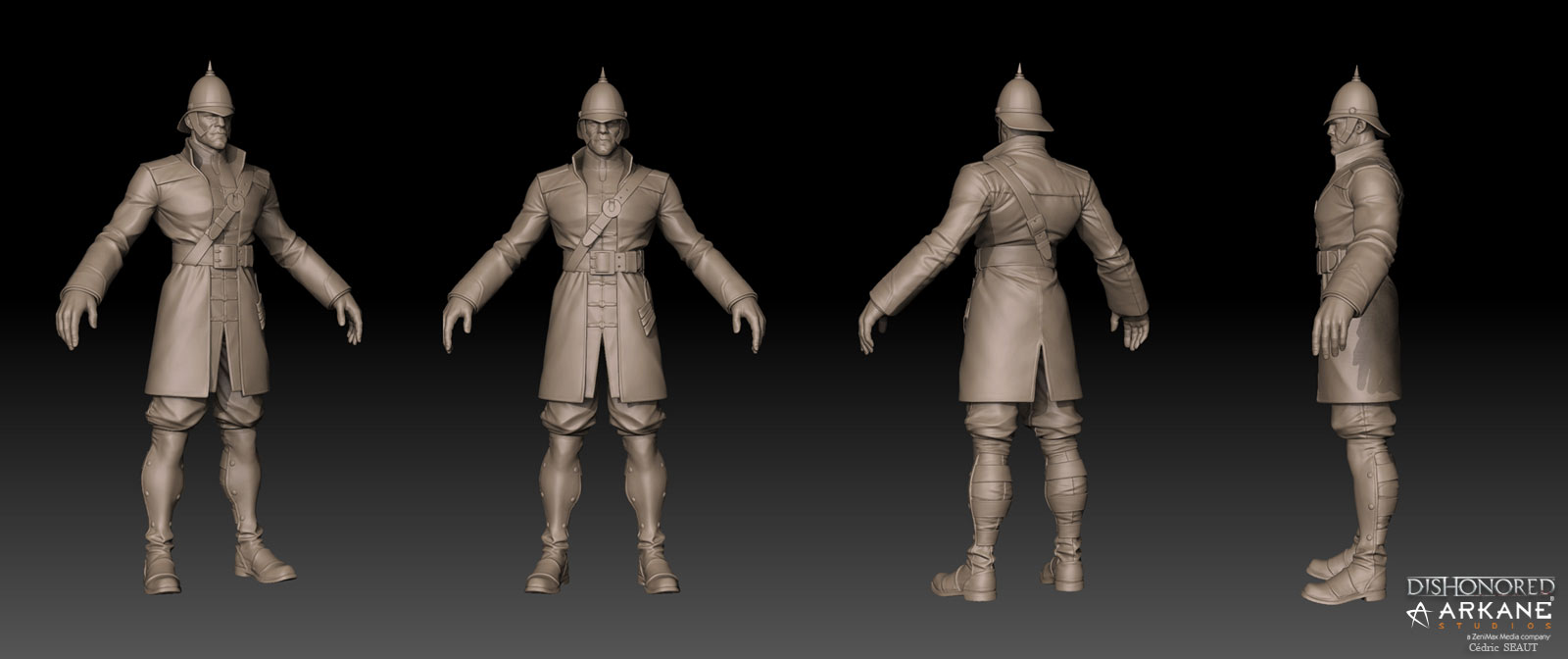
Task: Select the three-quarter front view soldier model
Action: [210, 329]
